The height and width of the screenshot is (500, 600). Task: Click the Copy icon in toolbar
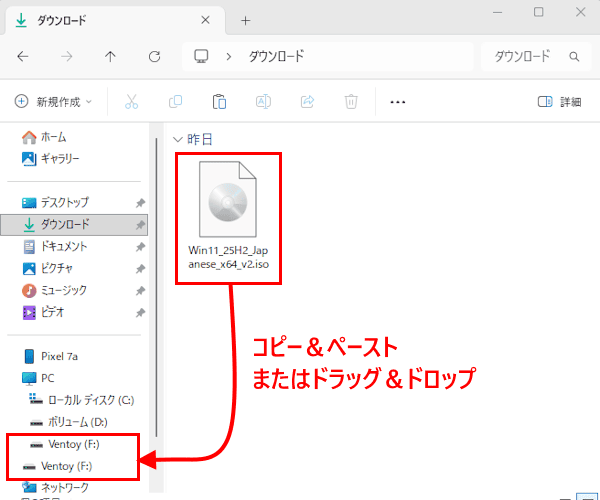pos(175,101)
